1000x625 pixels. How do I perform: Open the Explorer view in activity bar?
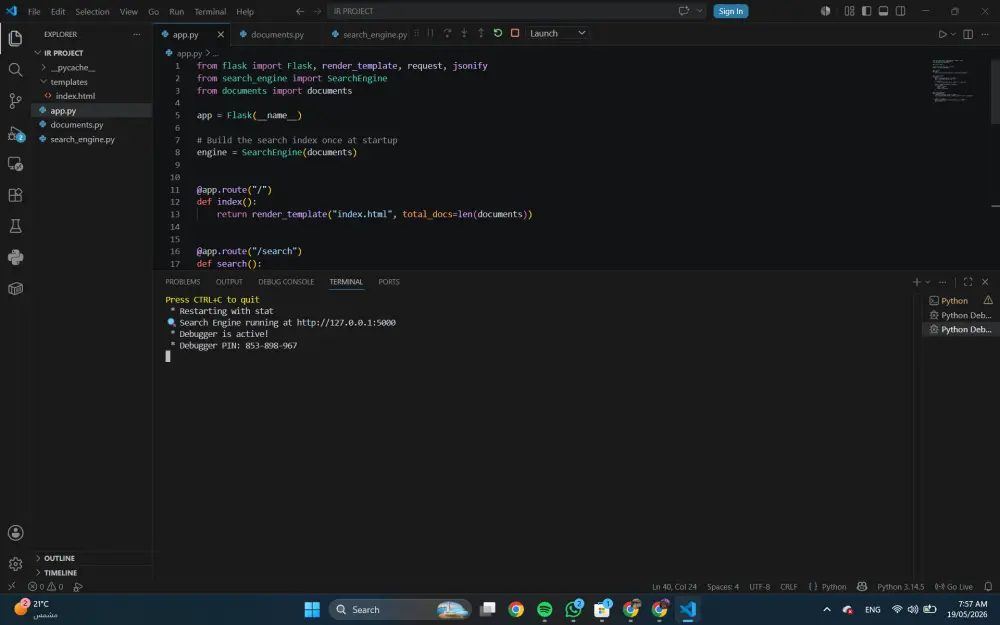click(15, 38)
